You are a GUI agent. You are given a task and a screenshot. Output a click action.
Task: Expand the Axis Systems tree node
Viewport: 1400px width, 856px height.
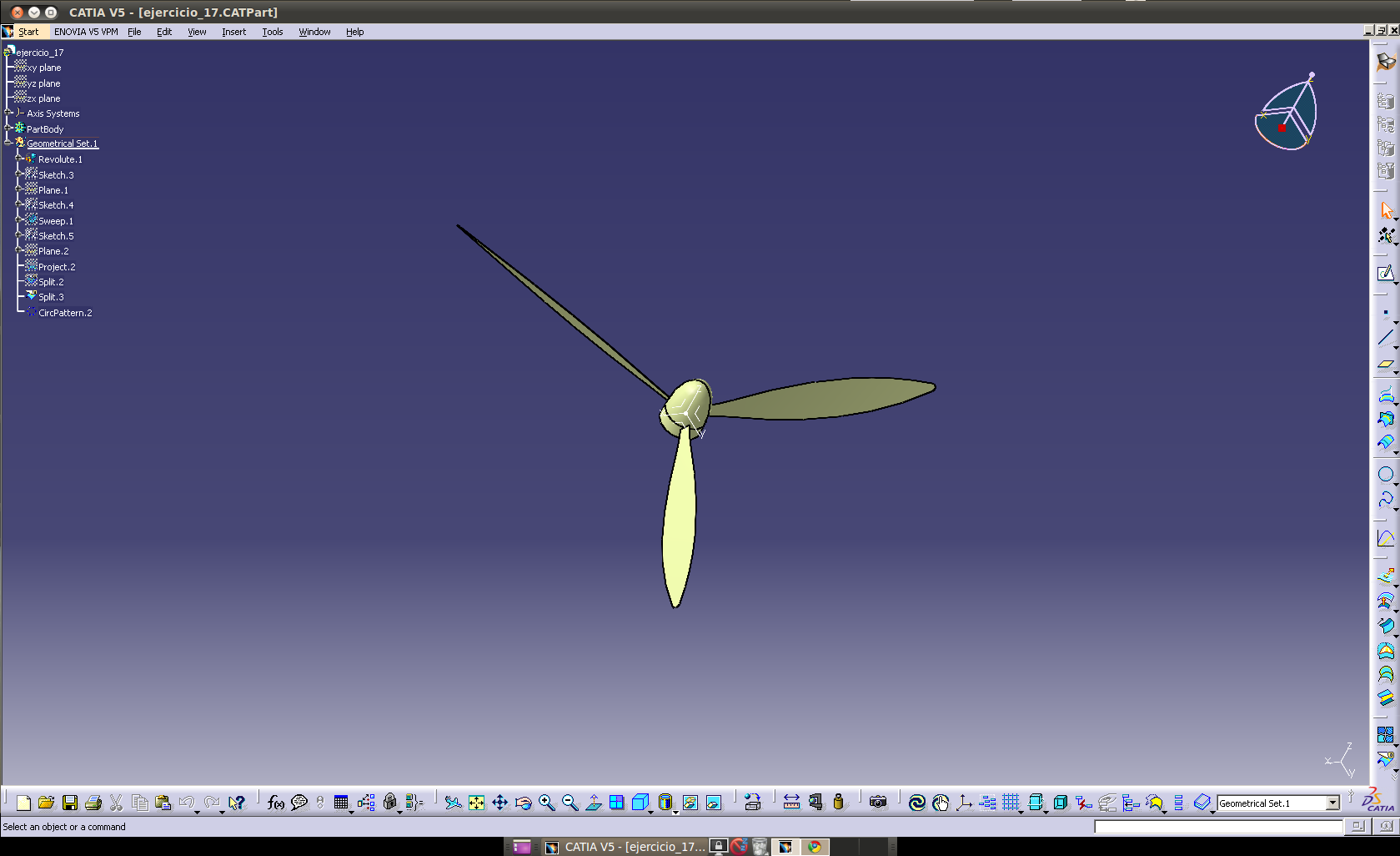point(8,113)
